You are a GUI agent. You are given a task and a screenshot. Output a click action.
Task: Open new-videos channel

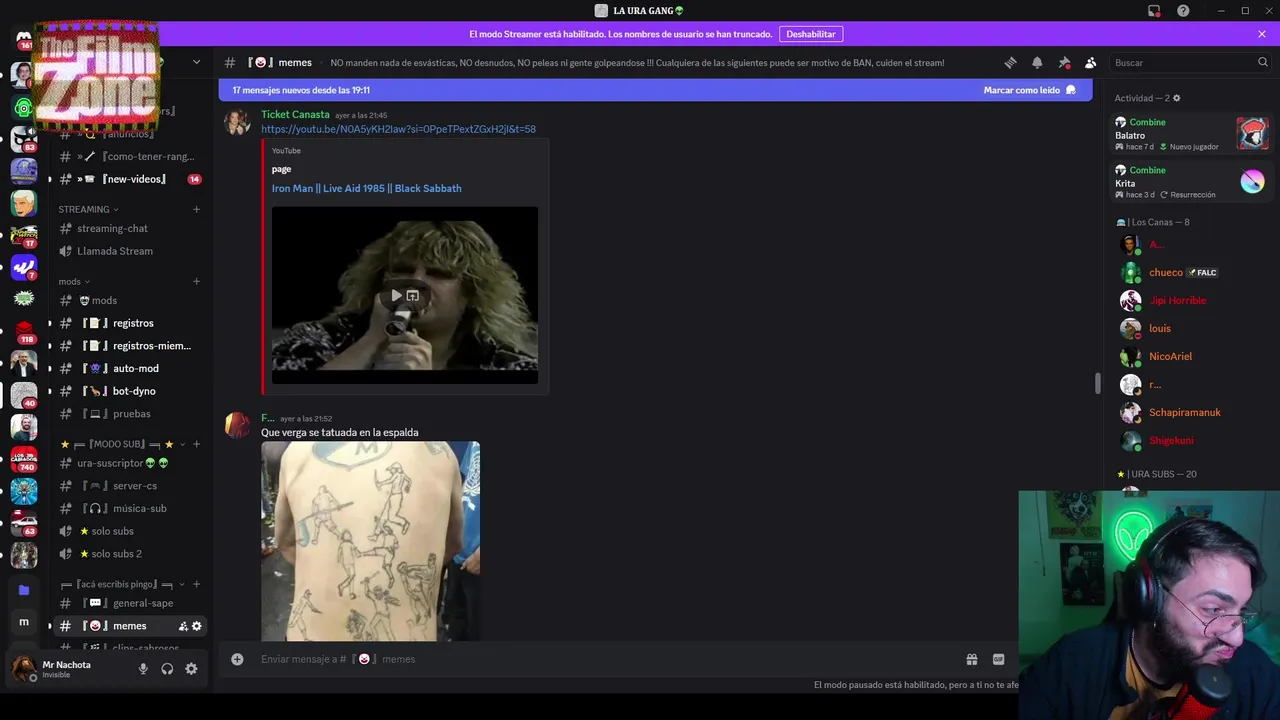coord(129,179)
